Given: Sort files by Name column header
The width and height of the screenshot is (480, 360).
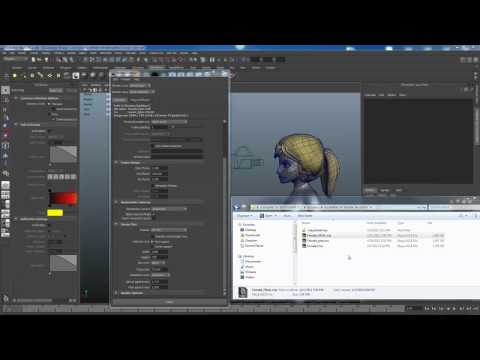Looking at the screenshot, I should [306, 223].
